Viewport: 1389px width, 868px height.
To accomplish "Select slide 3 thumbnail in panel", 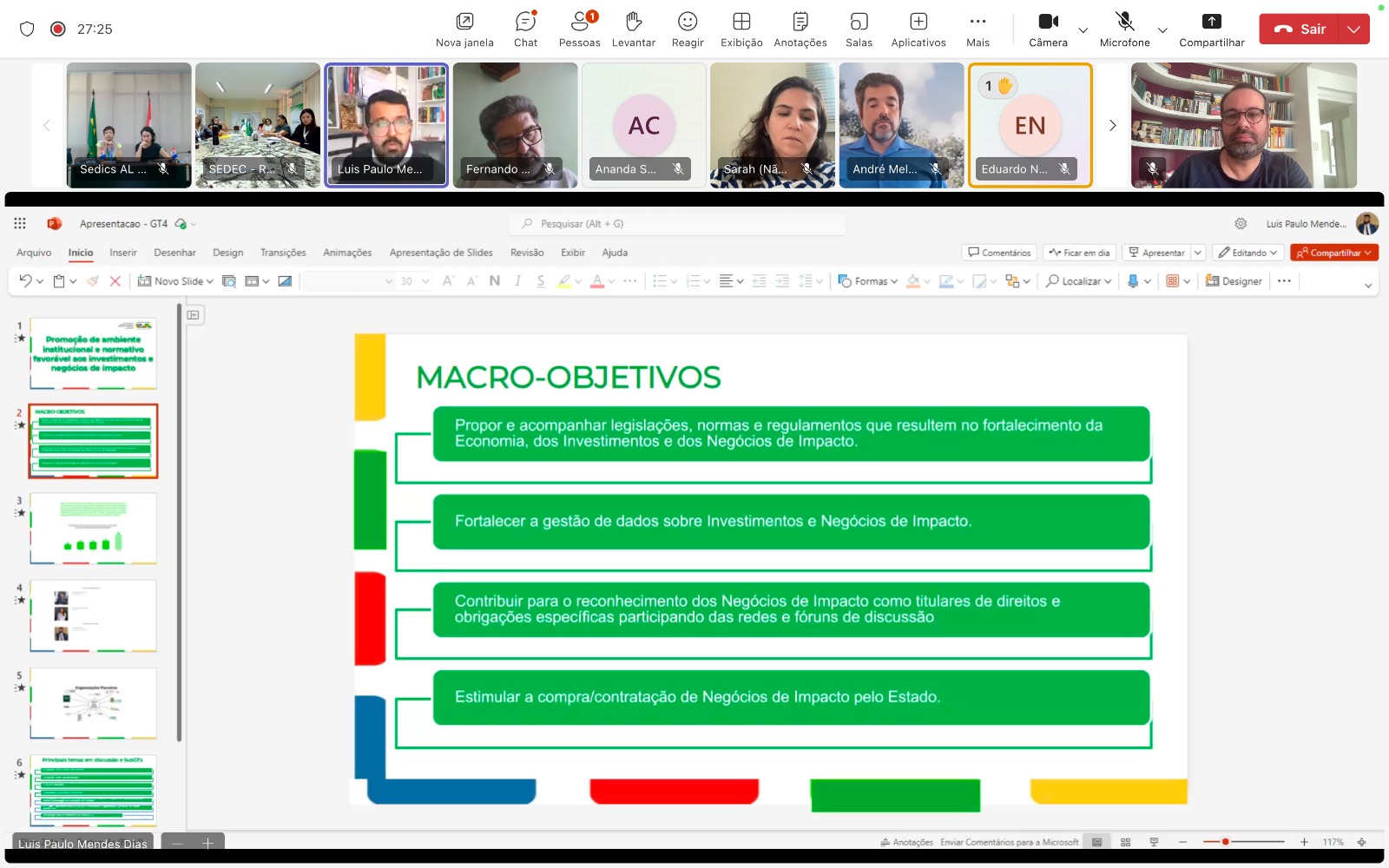I will [x=94, y=528].
